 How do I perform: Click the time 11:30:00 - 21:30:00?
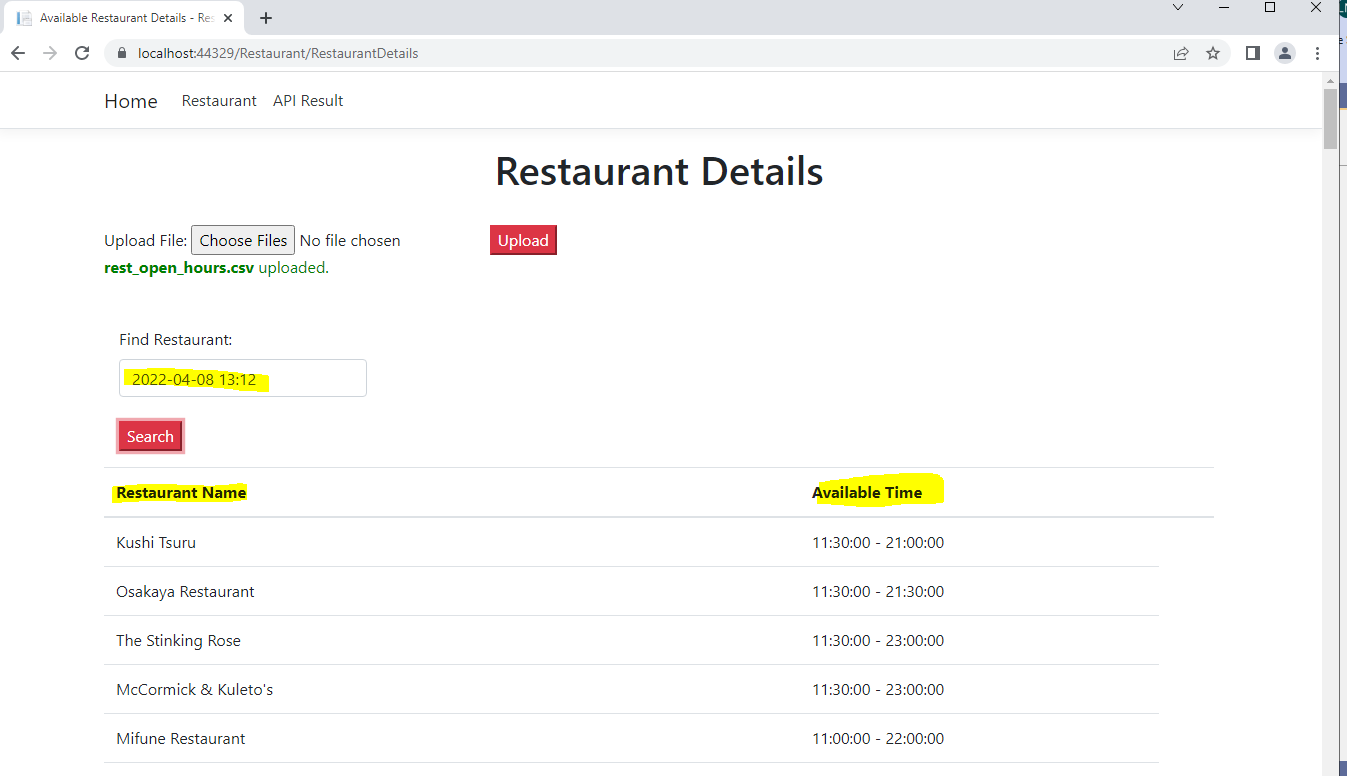click(878, 592)
